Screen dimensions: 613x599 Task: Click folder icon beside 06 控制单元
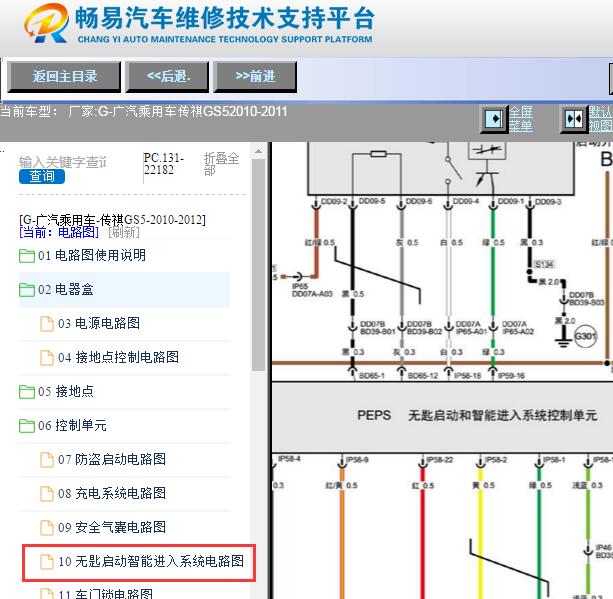(27, 426)
